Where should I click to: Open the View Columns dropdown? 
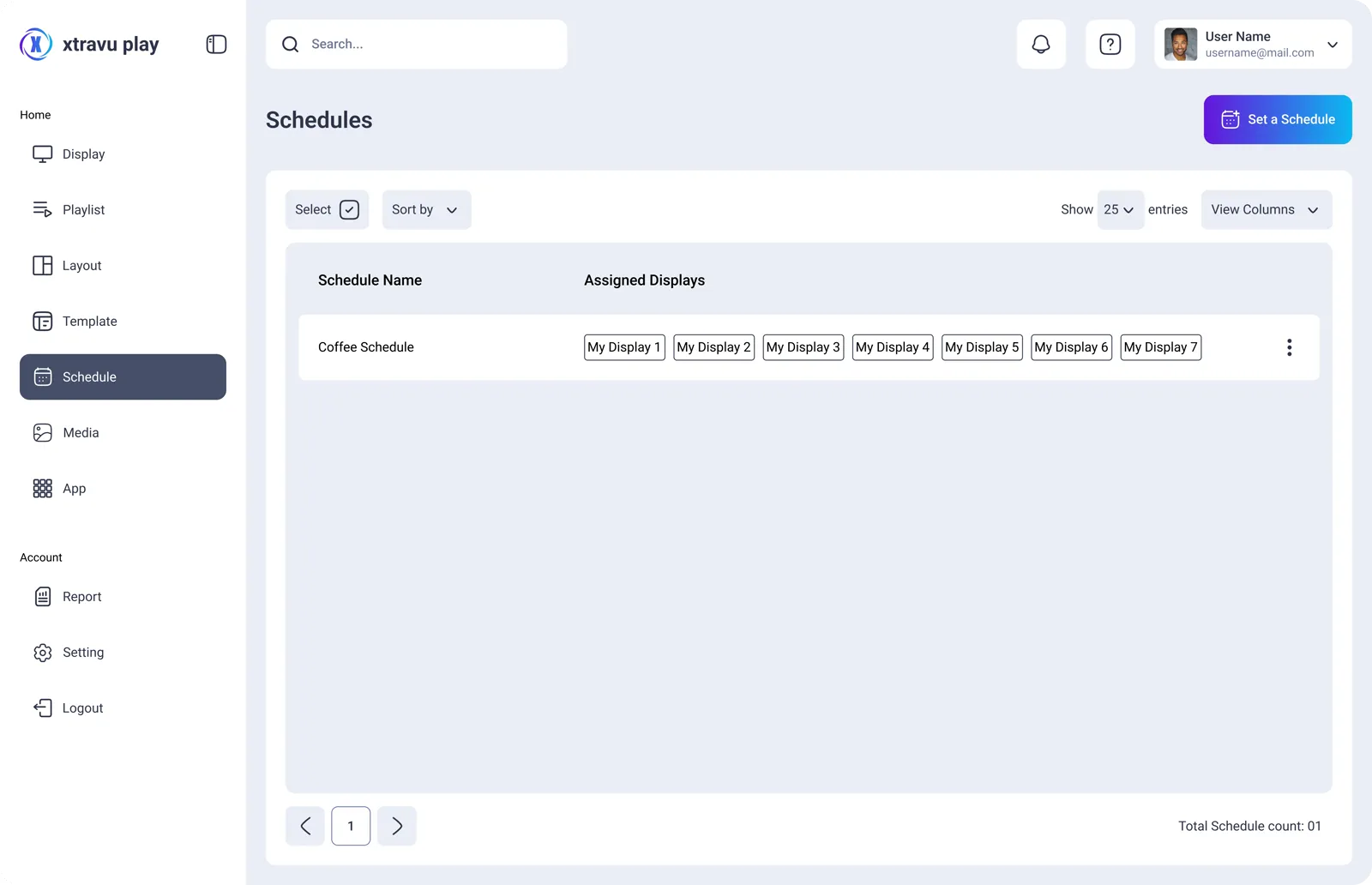[1266, 210]
